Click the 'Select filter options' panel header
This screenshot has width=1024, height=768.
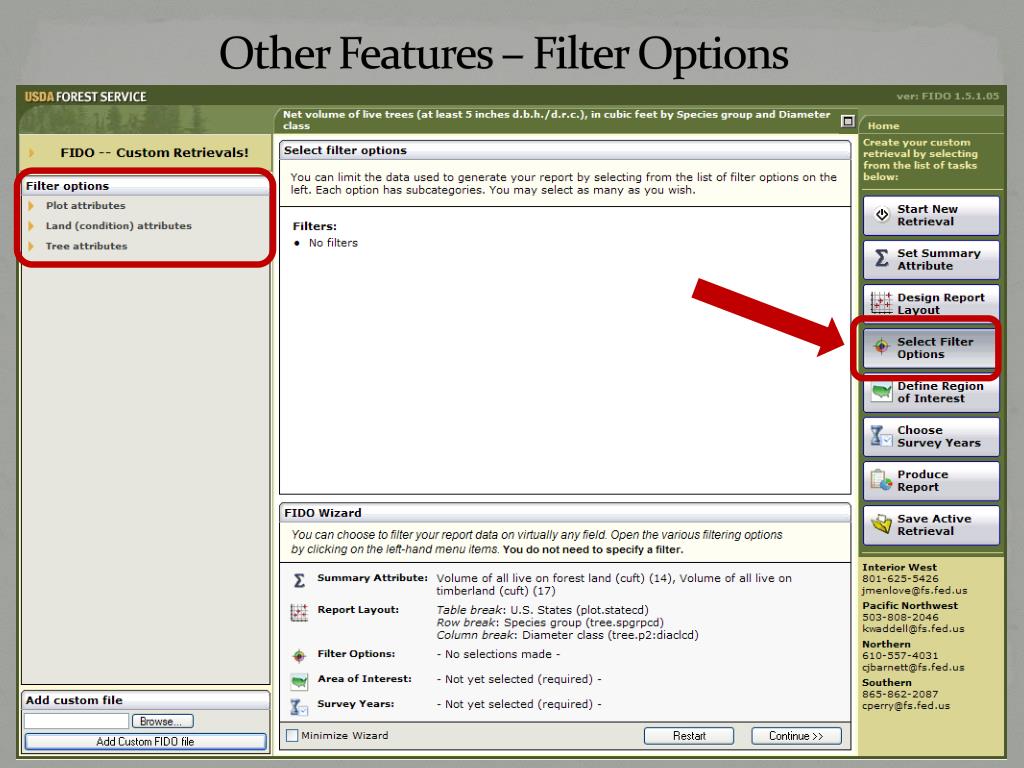click(x=565, y=150)
